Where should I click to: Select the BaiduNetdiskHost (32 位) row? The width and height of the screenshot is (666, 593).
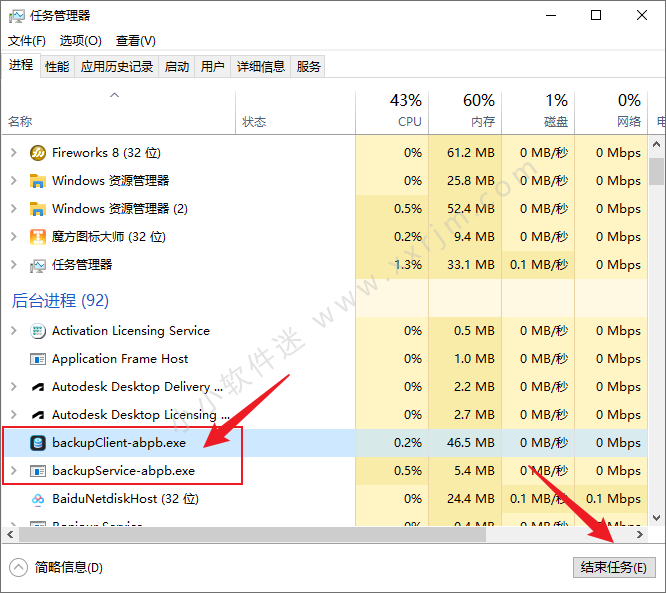tap(325, 499)
